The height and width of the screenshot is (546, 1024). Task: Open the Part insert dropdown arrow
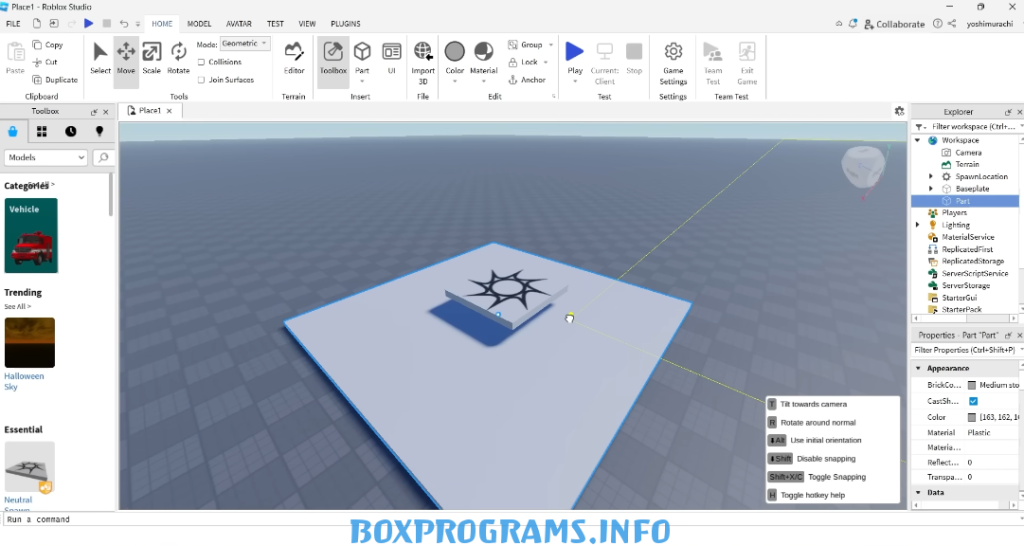coord(362,82)
